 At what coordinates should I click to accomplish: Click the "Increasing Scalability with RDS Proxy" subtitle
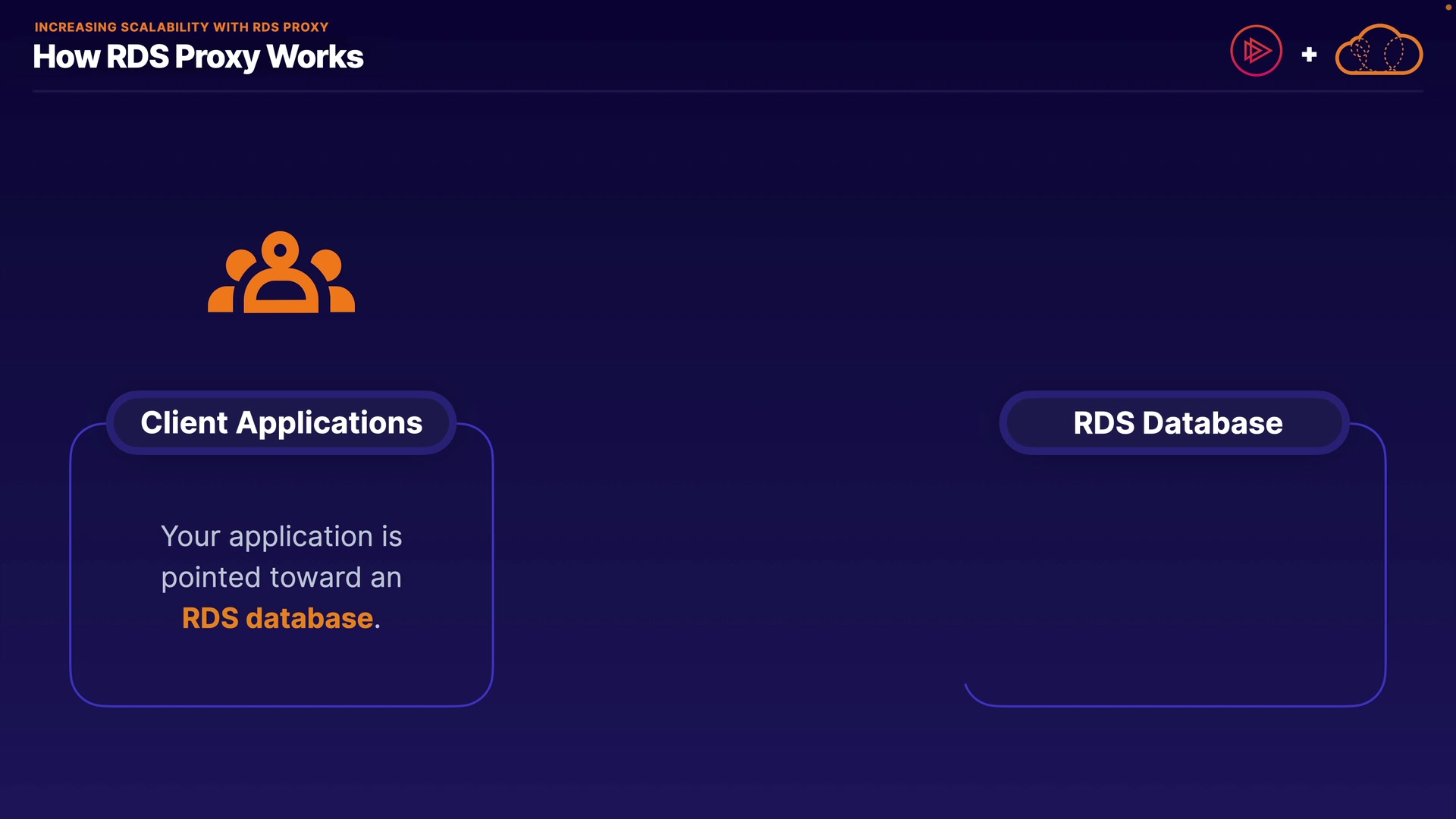181,27
